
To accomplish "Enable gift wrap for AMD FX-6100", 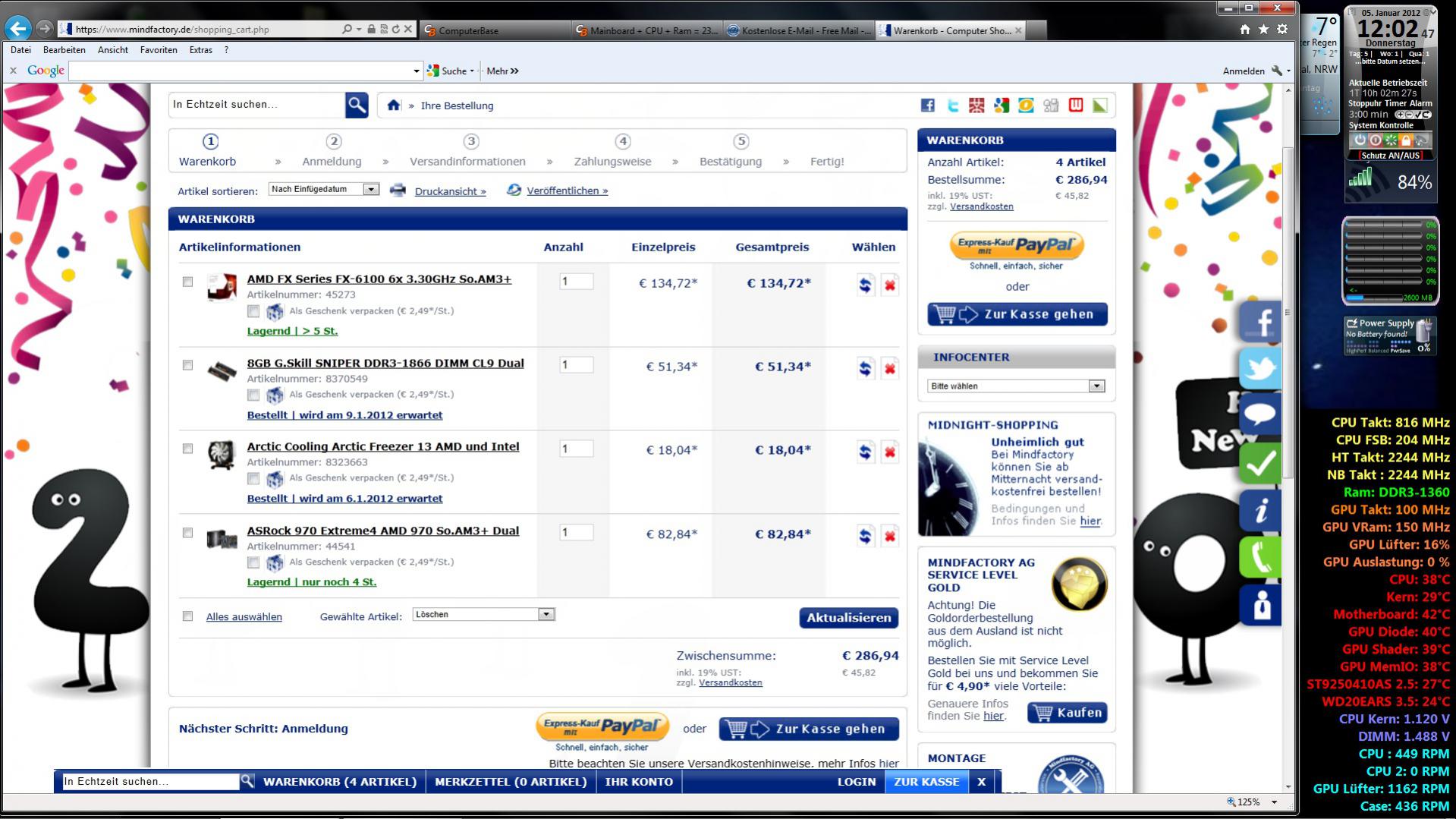I will point(253,311).
